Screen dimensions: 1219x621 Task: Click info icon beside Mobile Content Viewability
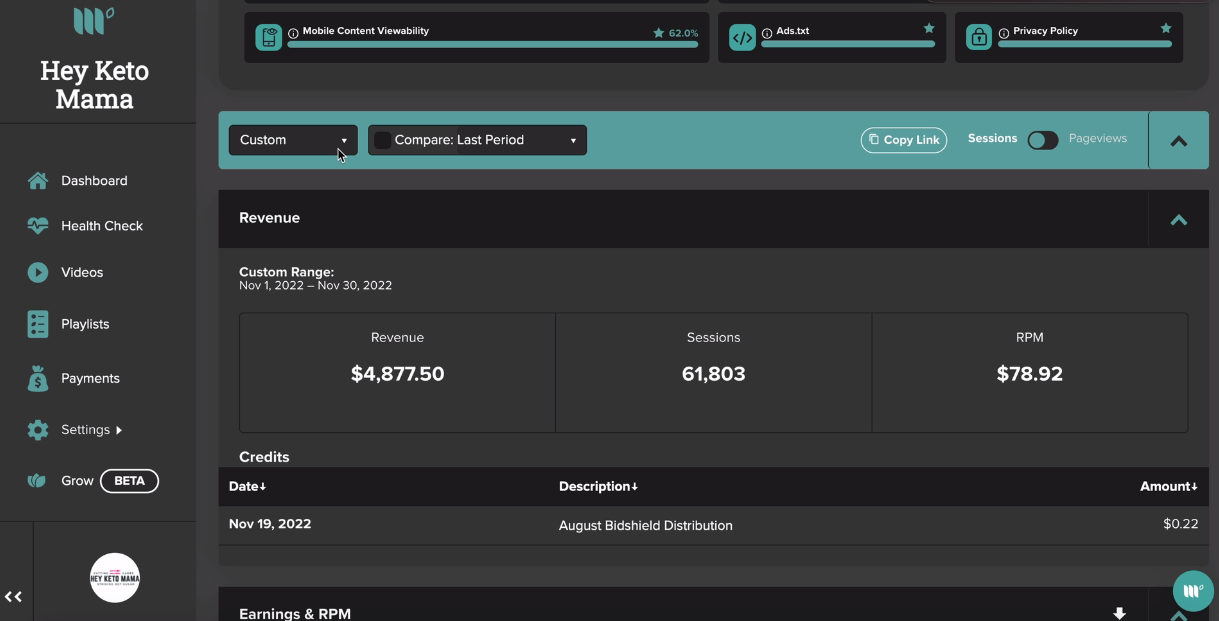pyautogui.click(x=293, y=33)
